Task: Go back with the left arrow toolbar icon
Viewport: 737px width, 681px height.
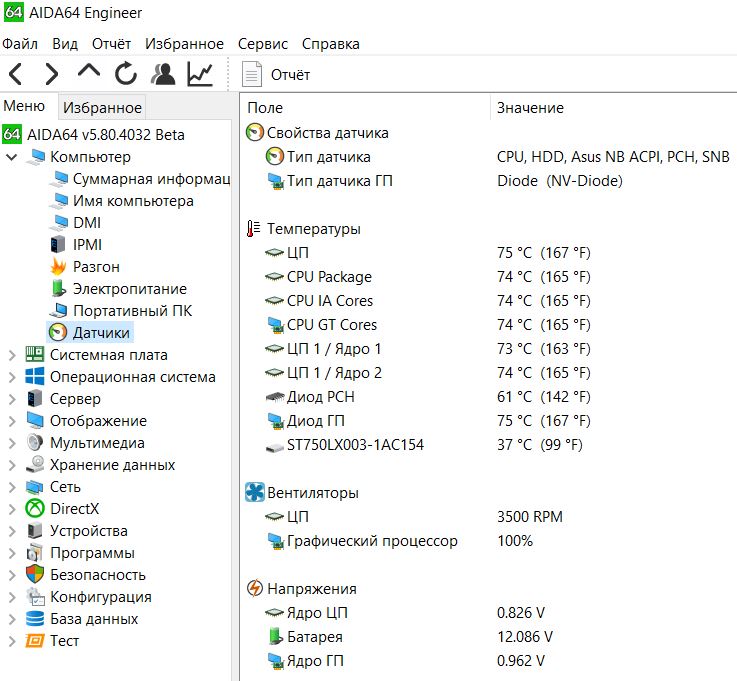Action: (x=16, y=74)
